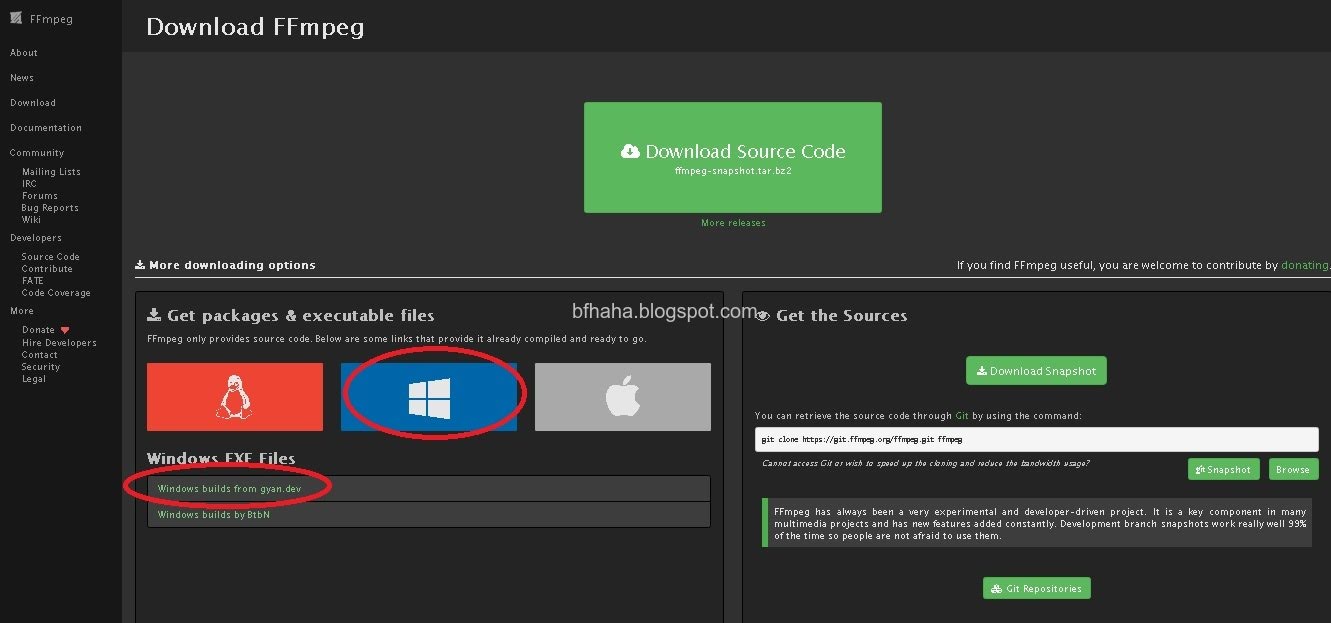Go to Download in the sidebar

point(33,103)
